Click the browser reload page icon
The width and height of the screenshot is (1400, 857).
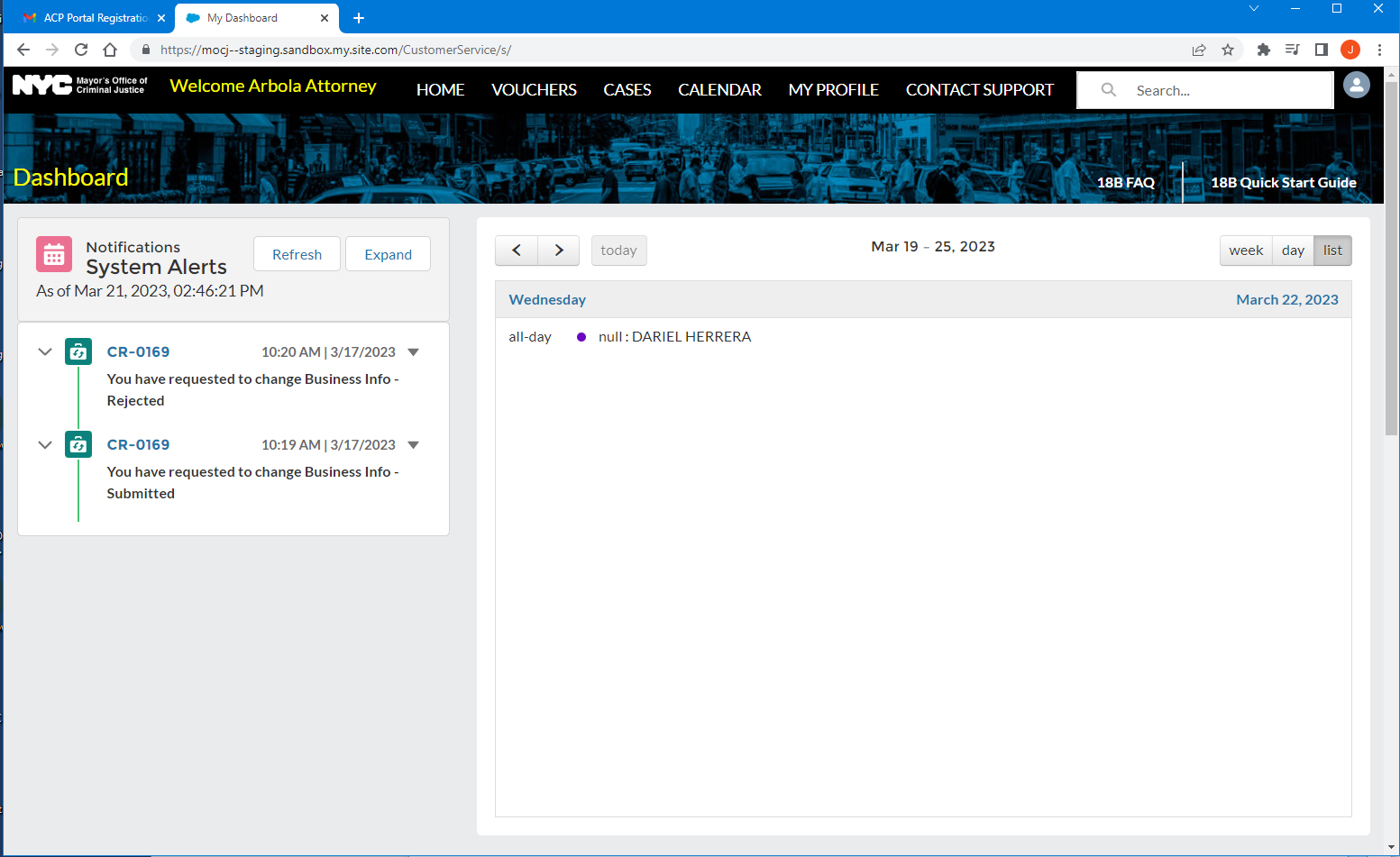[81, 50]
